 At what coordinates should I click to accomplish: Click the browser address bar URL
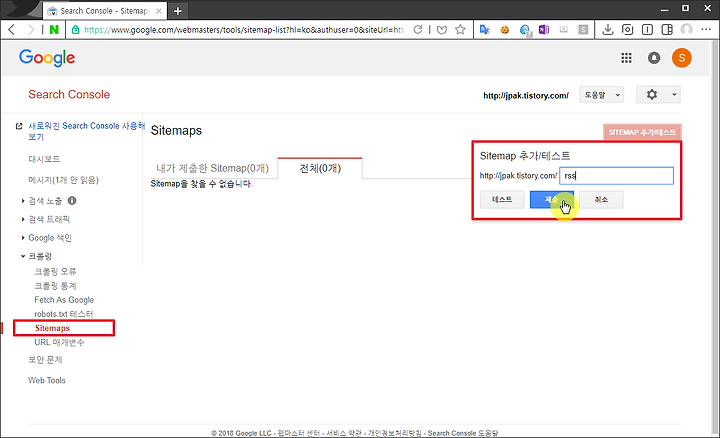point(243,30)
